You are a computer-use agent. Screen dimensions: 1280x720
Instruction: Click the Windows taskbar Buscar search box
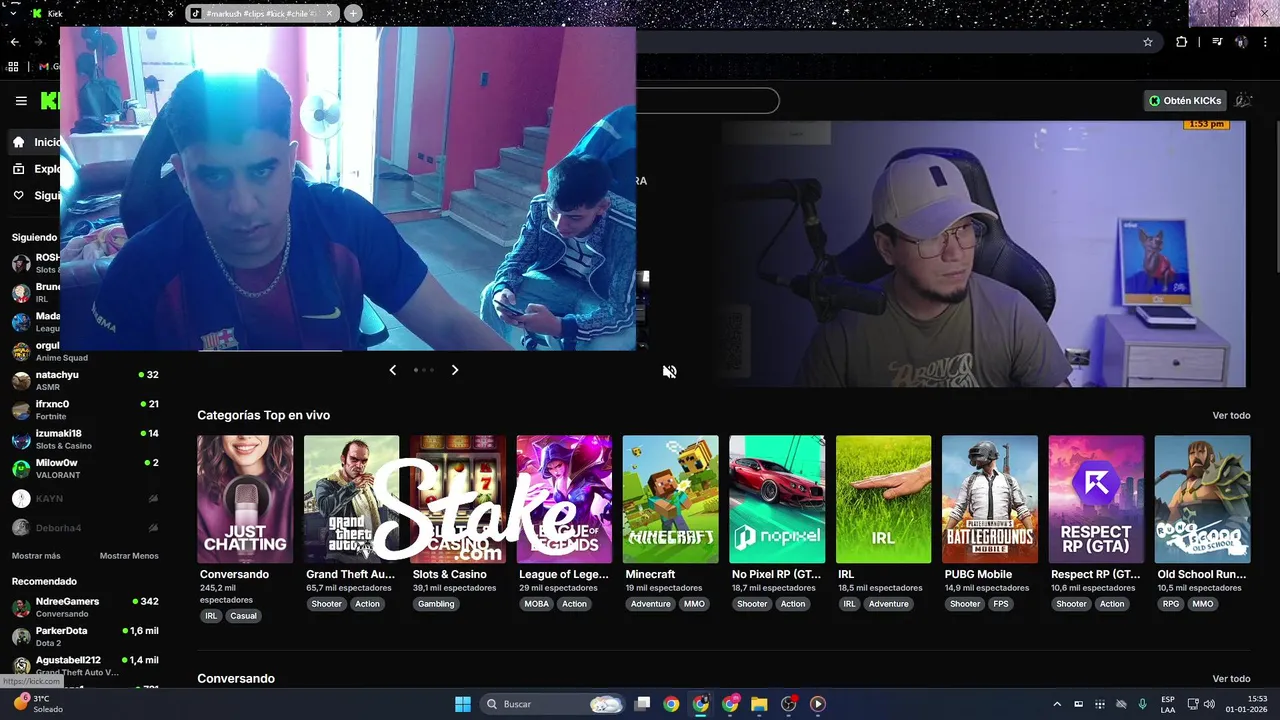[x=552, y=704]
